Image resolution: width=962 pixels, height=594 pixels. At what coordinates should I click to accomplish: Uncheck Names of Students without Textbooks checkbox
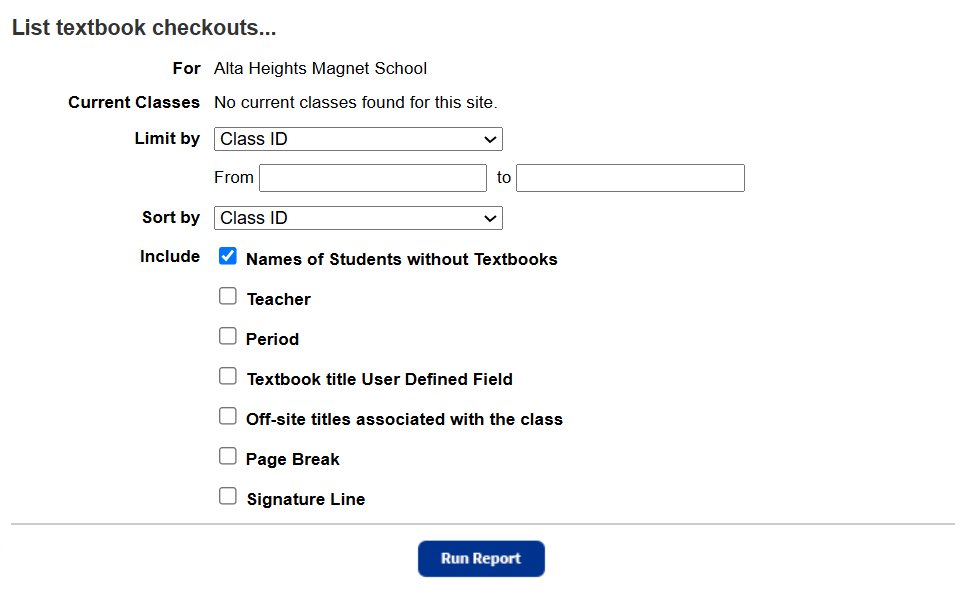tap(228, 257)
